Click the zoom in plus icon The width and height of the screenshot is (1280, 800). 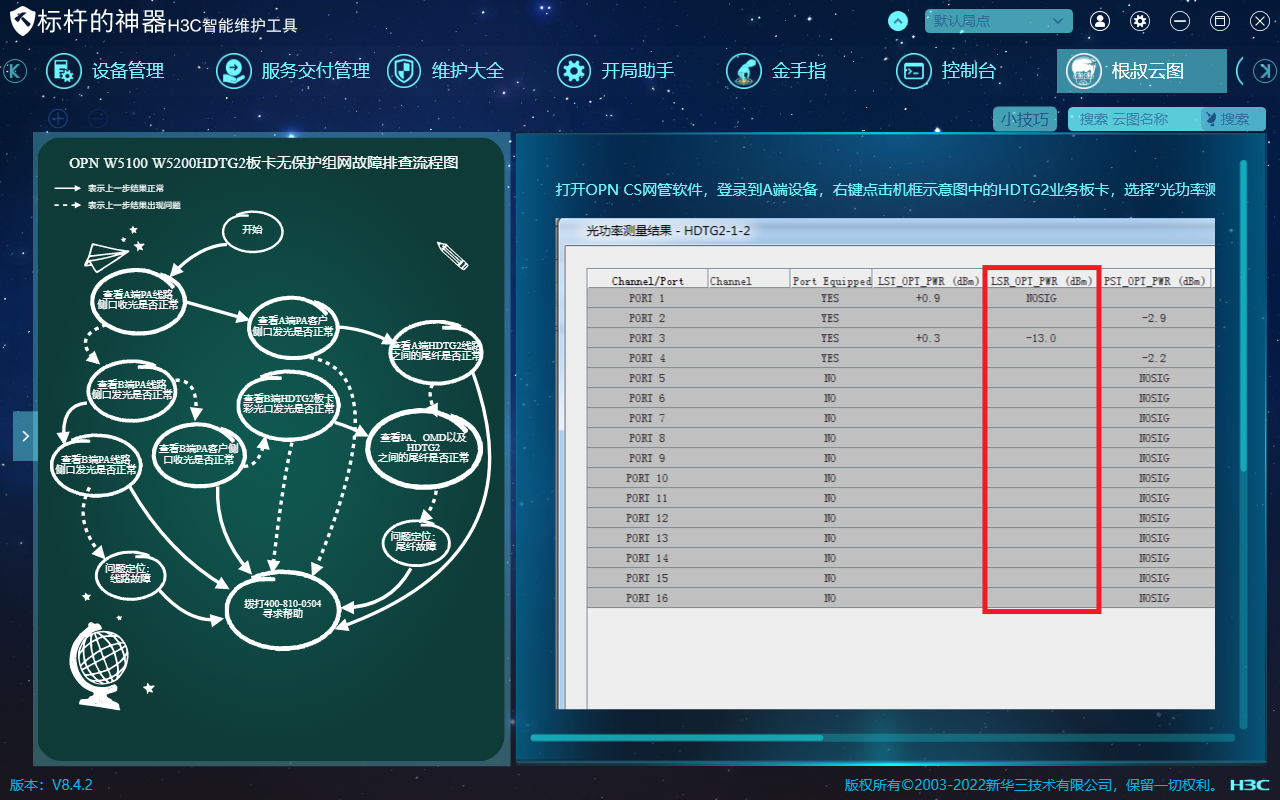tap(58, 118)
